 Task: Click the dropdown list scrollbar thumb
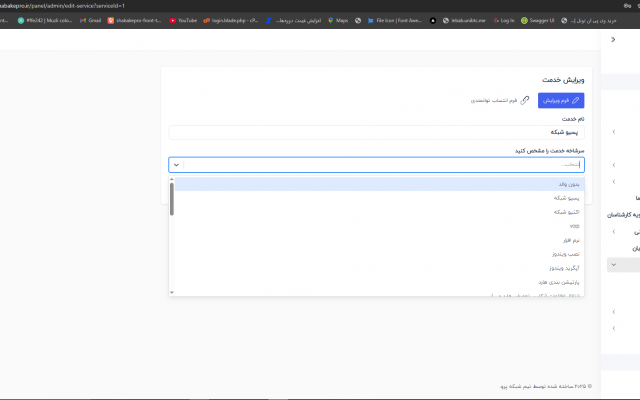click(x=172, y=199)
